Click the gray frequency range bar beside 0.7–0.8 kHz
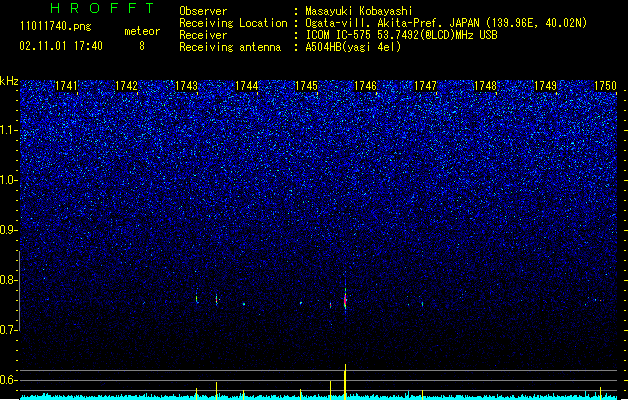 click(19, 291)
